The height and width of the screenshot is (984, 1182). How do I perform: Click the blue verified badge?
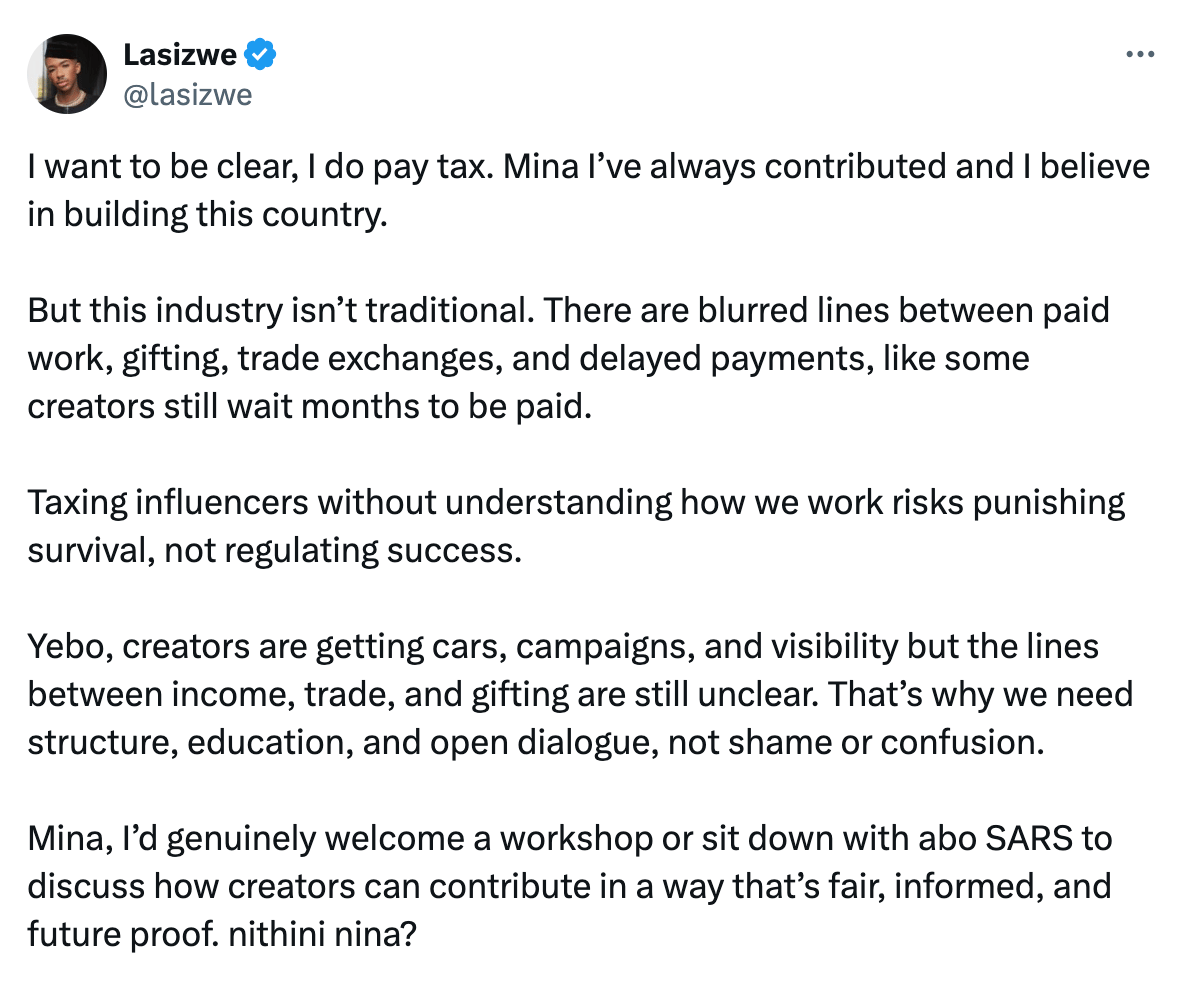pyautogui.click(x=261, y=54)
